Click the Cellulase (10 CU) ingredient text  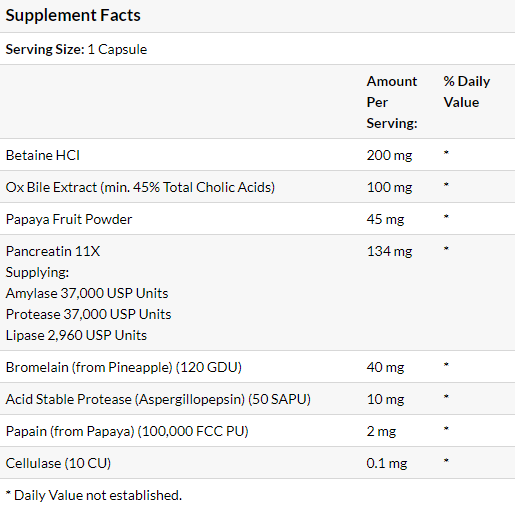pos(58,463)
